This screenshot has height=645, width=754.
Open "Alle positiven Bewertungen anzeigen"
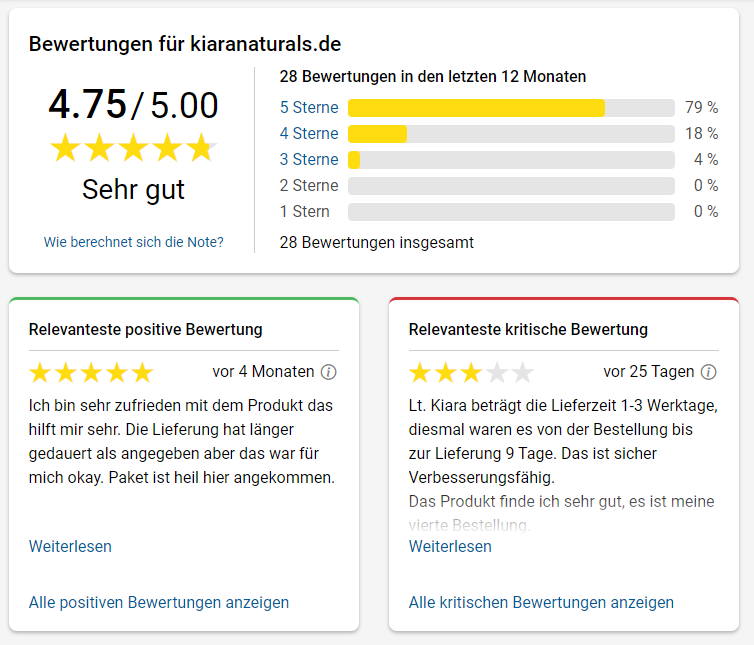pos(159,602)
